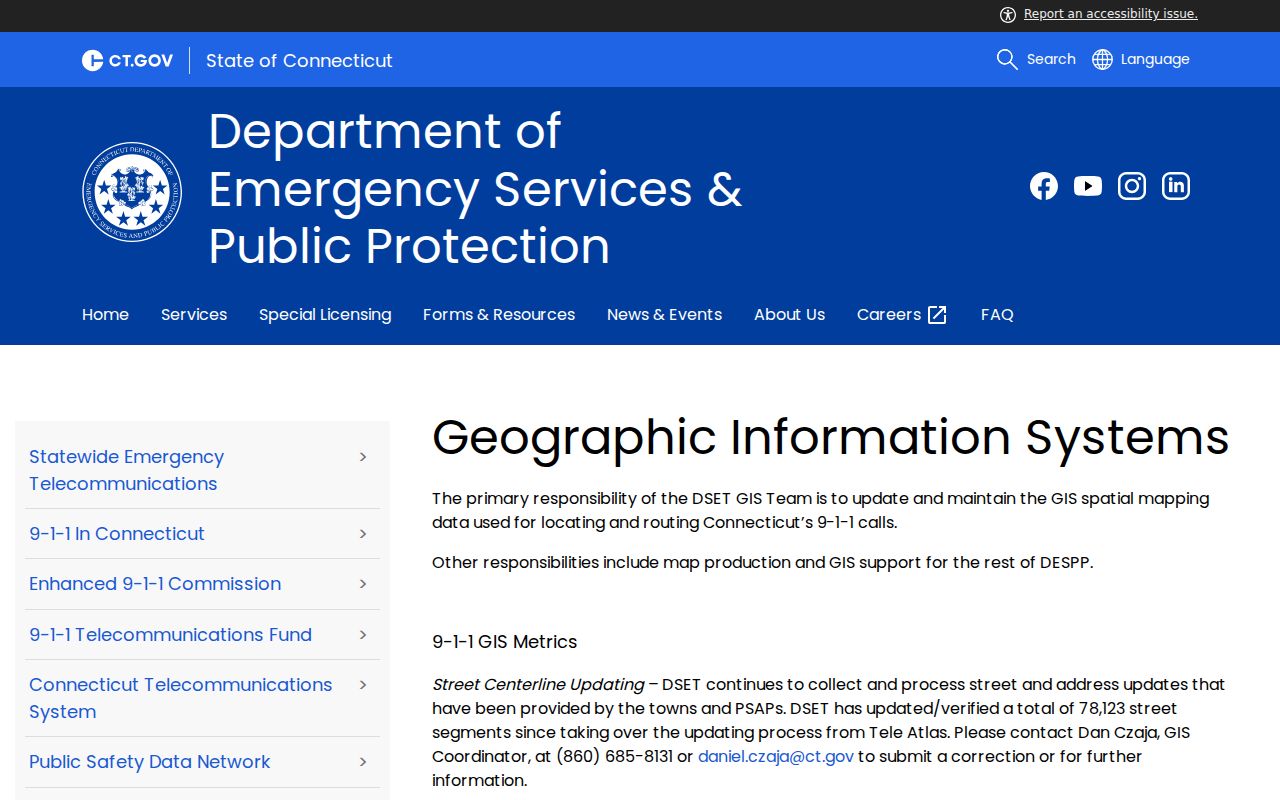Open the YouTube channel icon
Screen dimensions: 1280x800
(x=1088, y=186)
